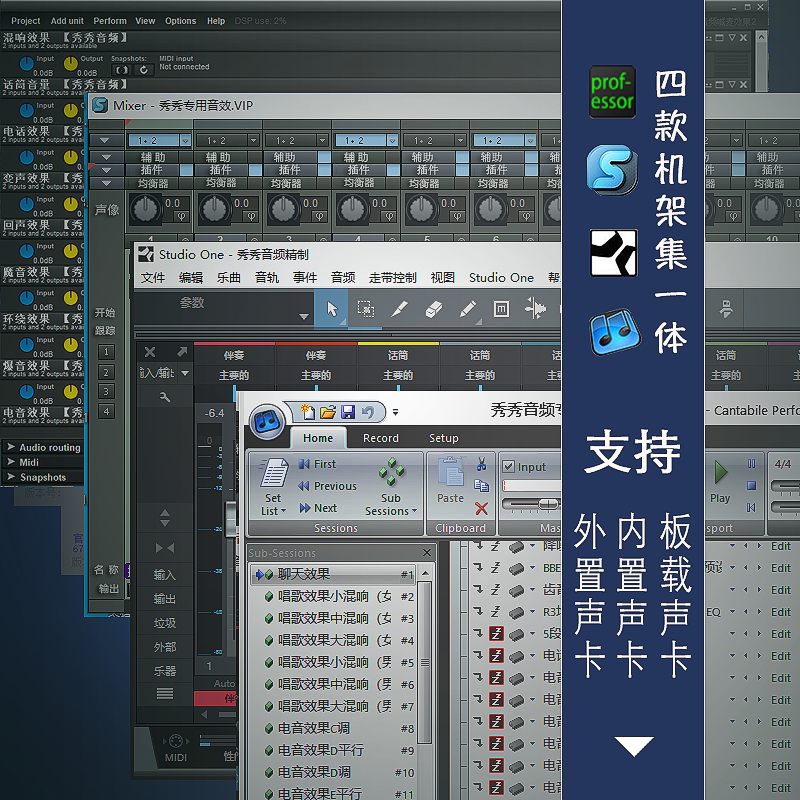Pick the eraser tool in Studio One toolbar
This screenshot has height=800, width=800.
pyautogui.click(x=433, y=309)
